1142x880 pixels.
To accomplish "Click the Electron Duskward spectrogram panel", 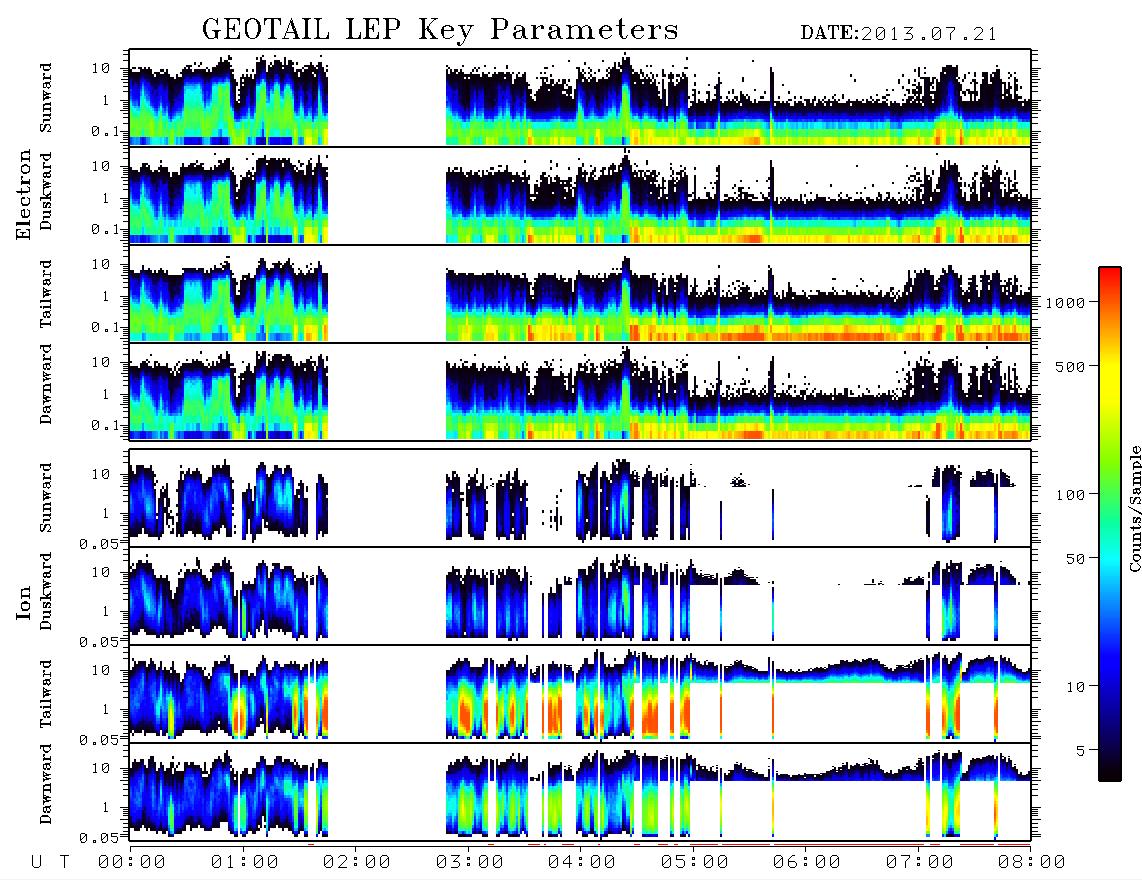I will tap(580, 196).
